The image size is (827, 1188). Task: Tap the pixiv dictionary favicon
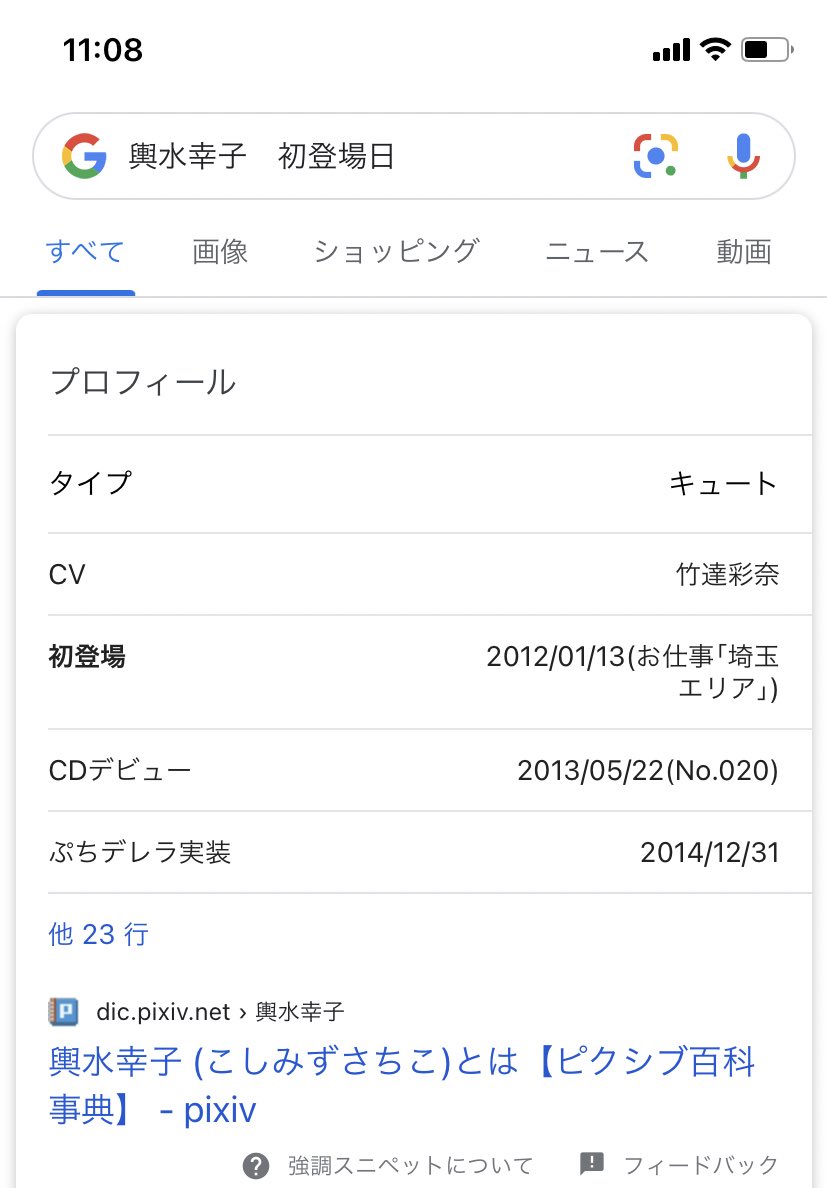64,1011
